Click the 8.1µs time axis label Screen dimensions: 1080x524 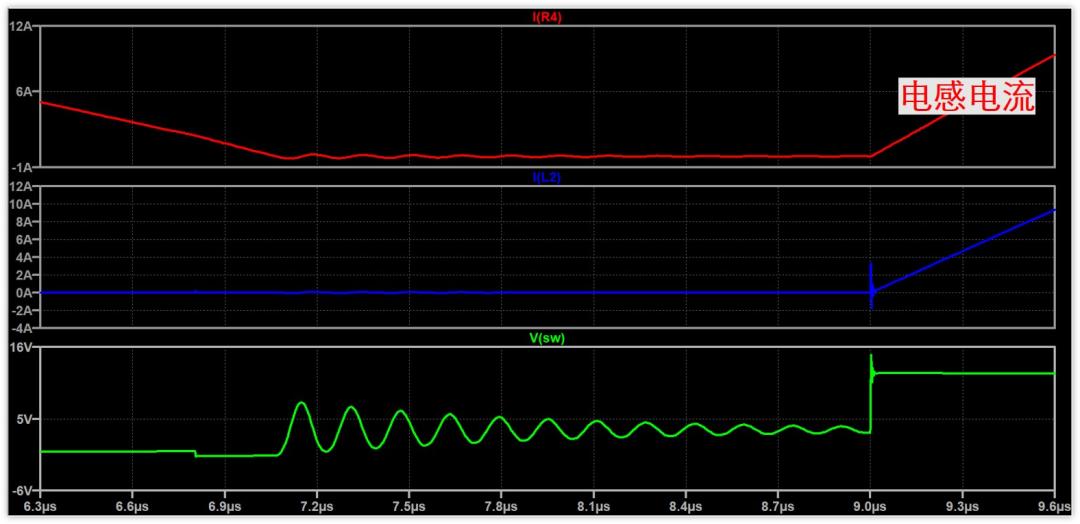pos(594,506)
